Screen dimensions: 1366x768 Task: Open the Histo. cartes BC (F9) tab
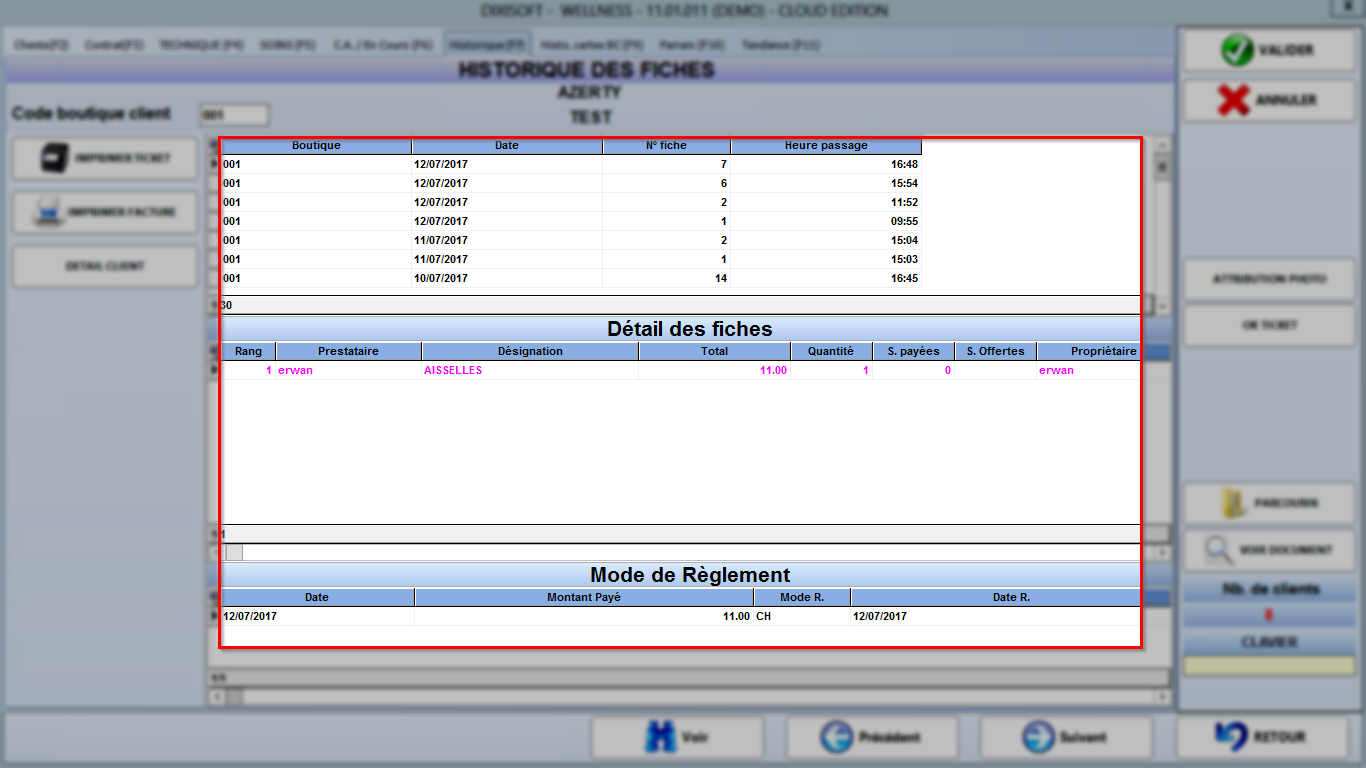[593, 45]
